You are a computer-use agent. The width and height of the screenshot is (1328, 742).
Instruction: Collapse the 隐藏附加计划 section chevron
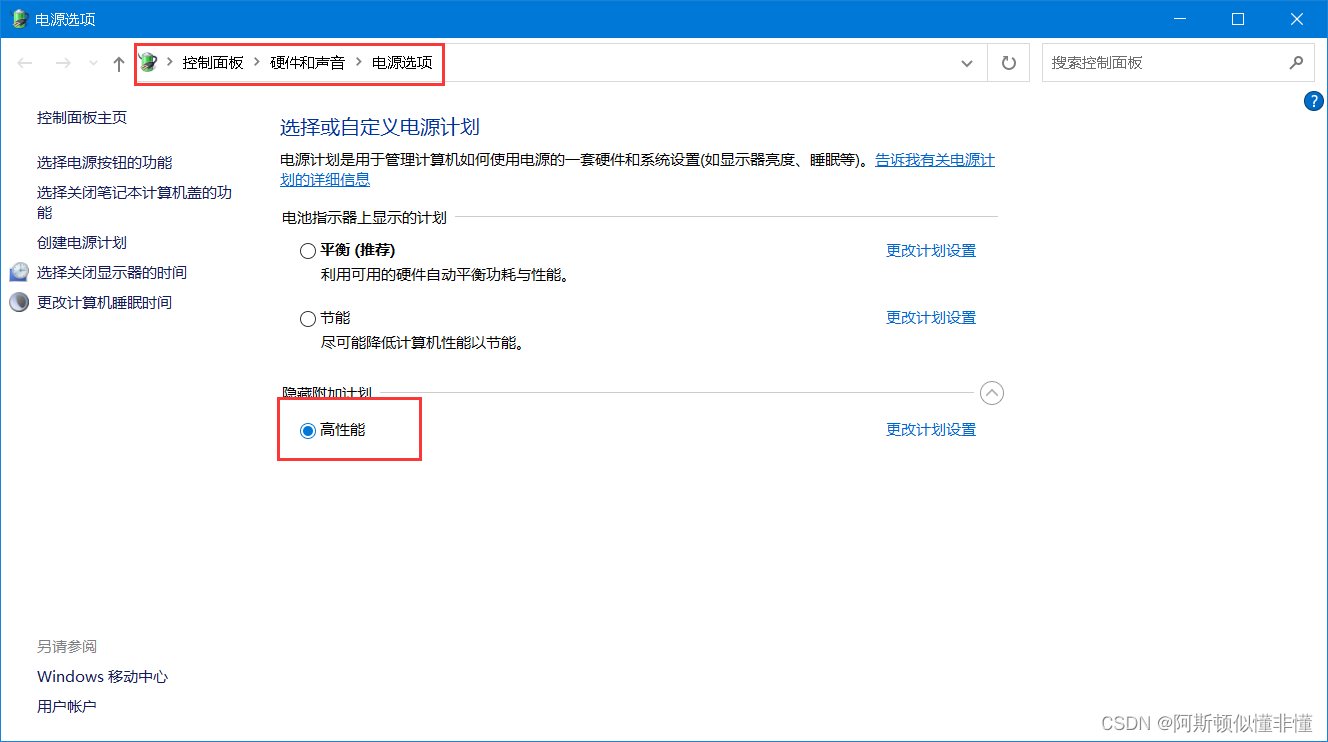(x=991, y=393)
